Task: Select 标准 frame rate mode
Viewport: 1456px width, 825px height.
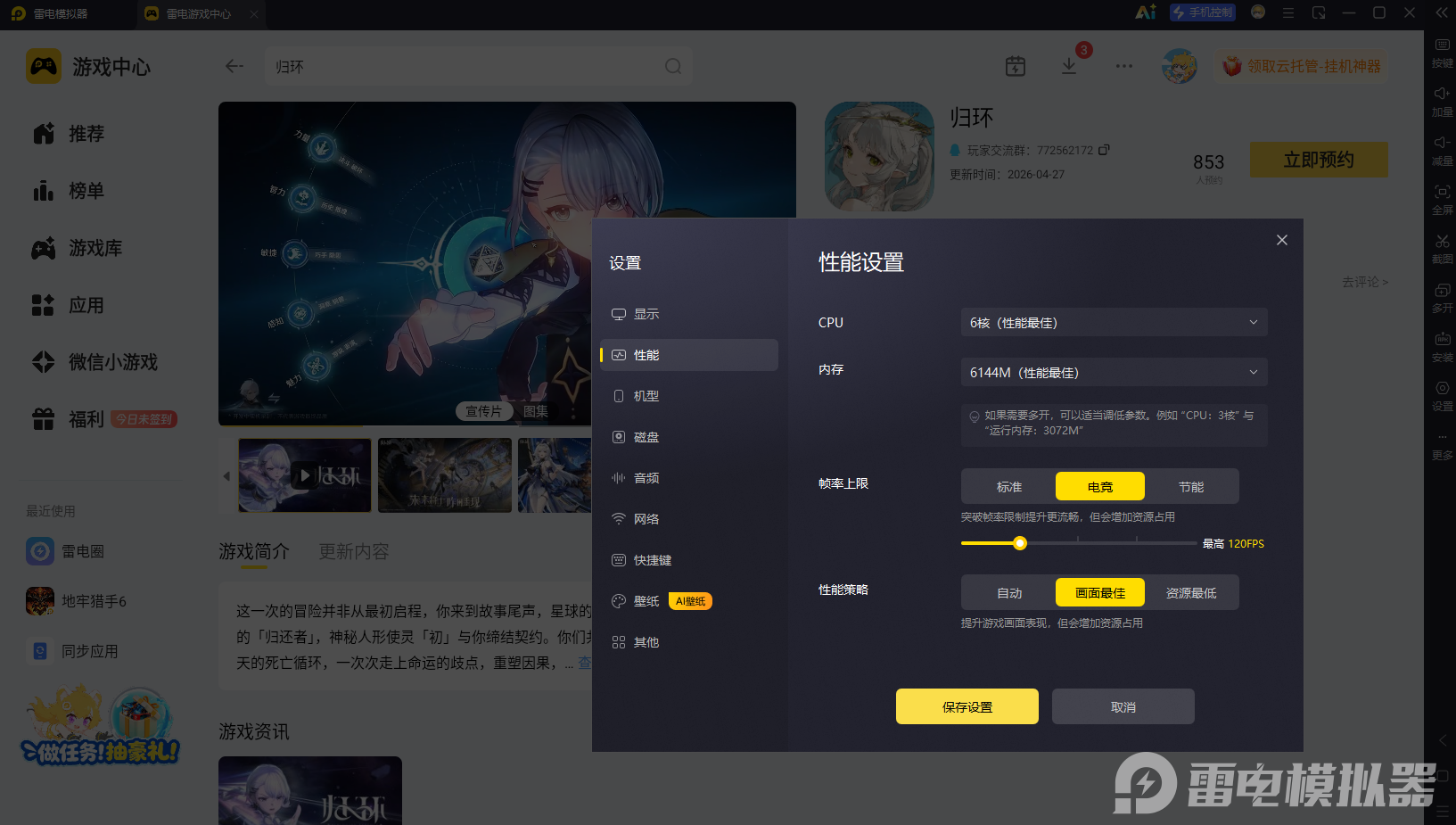Action: tap(1009, 487)
